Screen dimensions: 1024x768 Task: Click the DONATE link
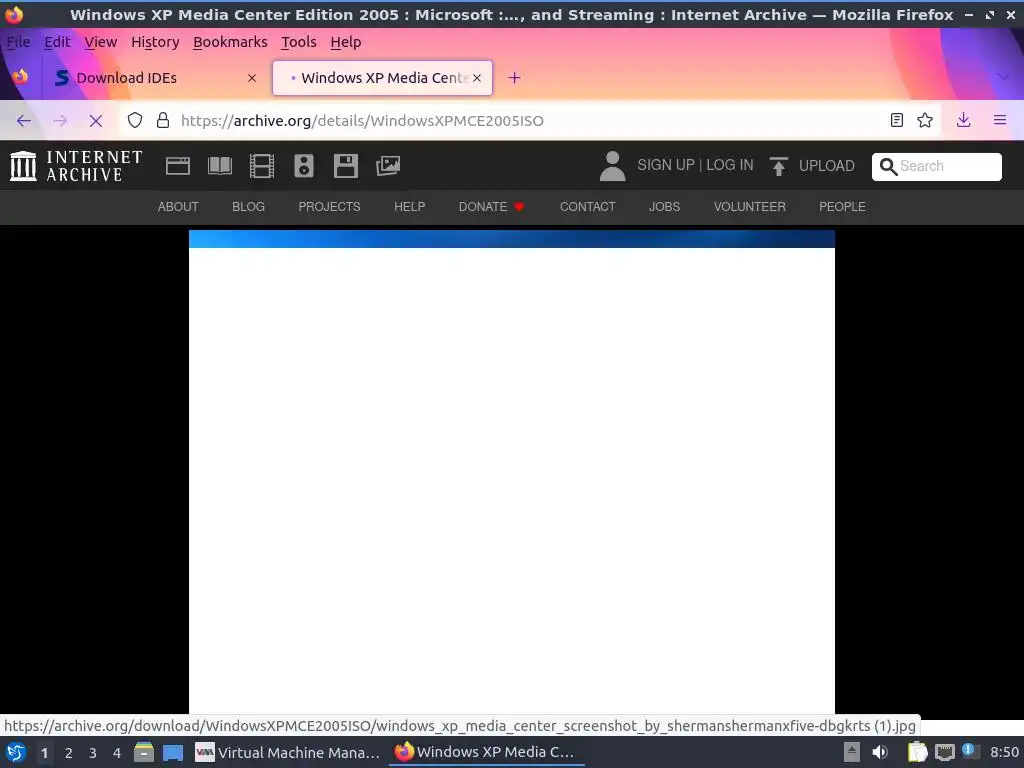point(491,207)
